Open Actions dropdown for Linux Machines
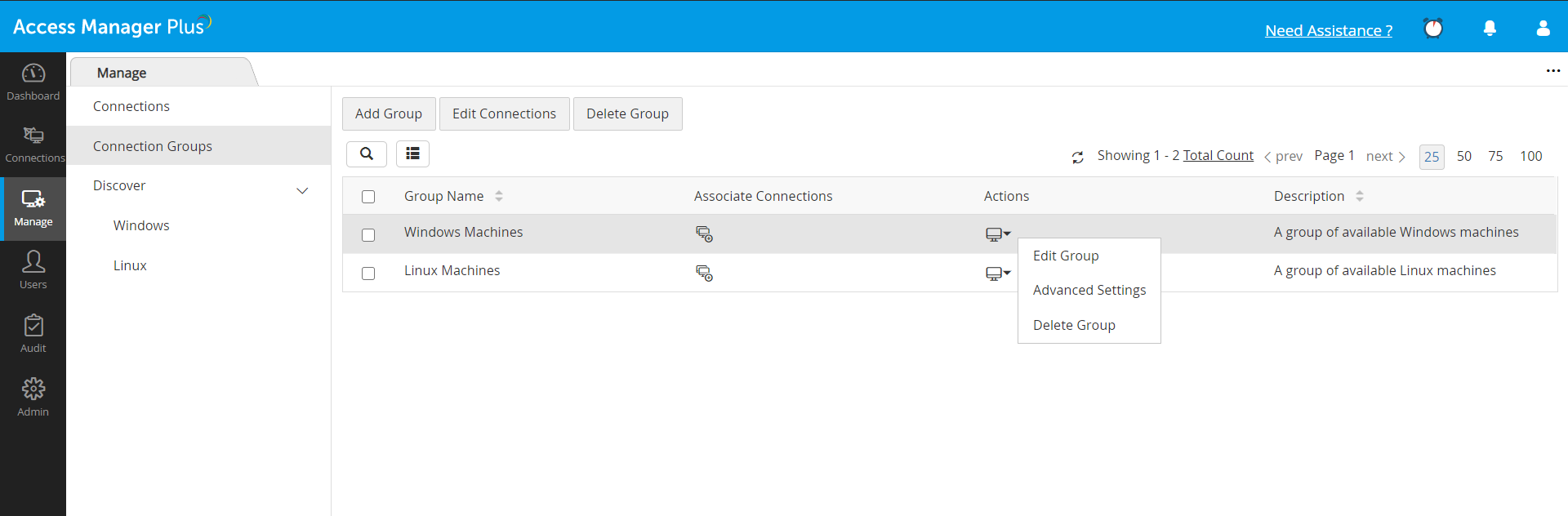Viewport: 1568px width, 516px height. coord(997,274)
